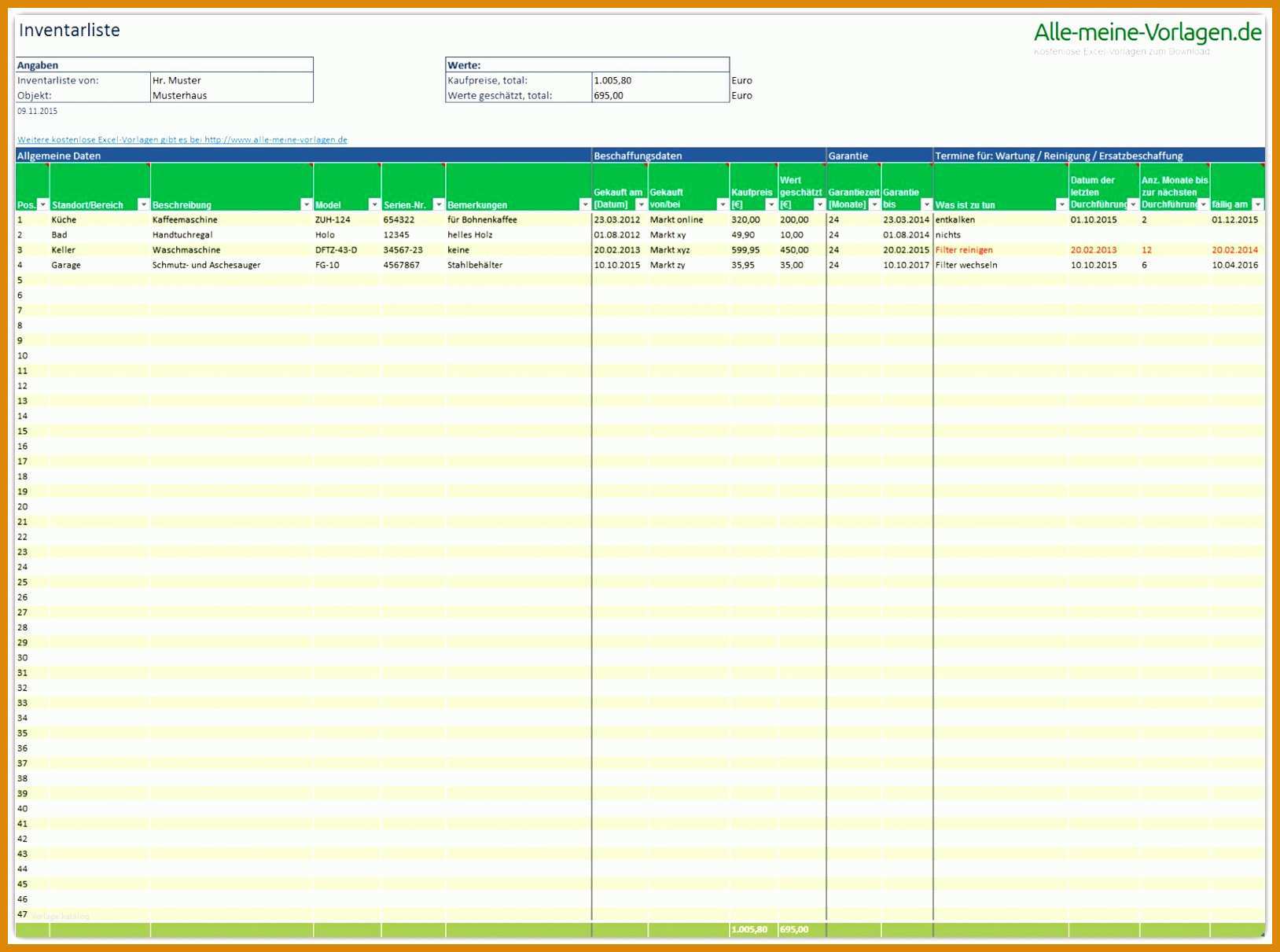1280x952 pixels.
Task: Open the Gekauft am [Datum] filter dropdown
Action: [x=641, y=204]
